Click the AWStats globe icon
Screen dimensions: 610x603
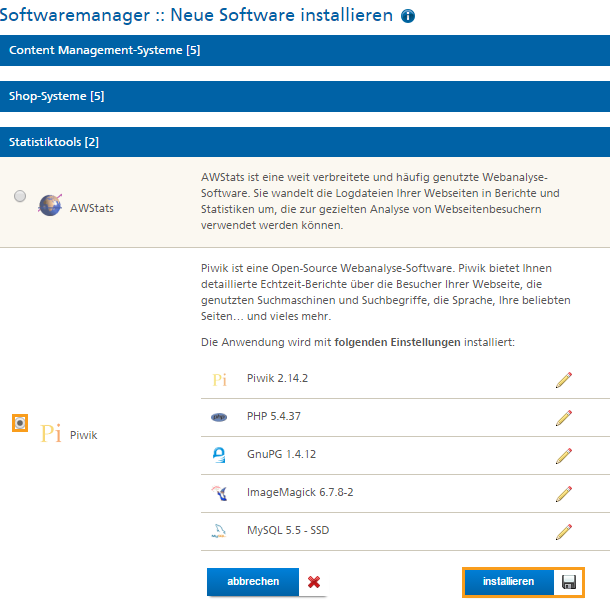(x=50, y=205)
